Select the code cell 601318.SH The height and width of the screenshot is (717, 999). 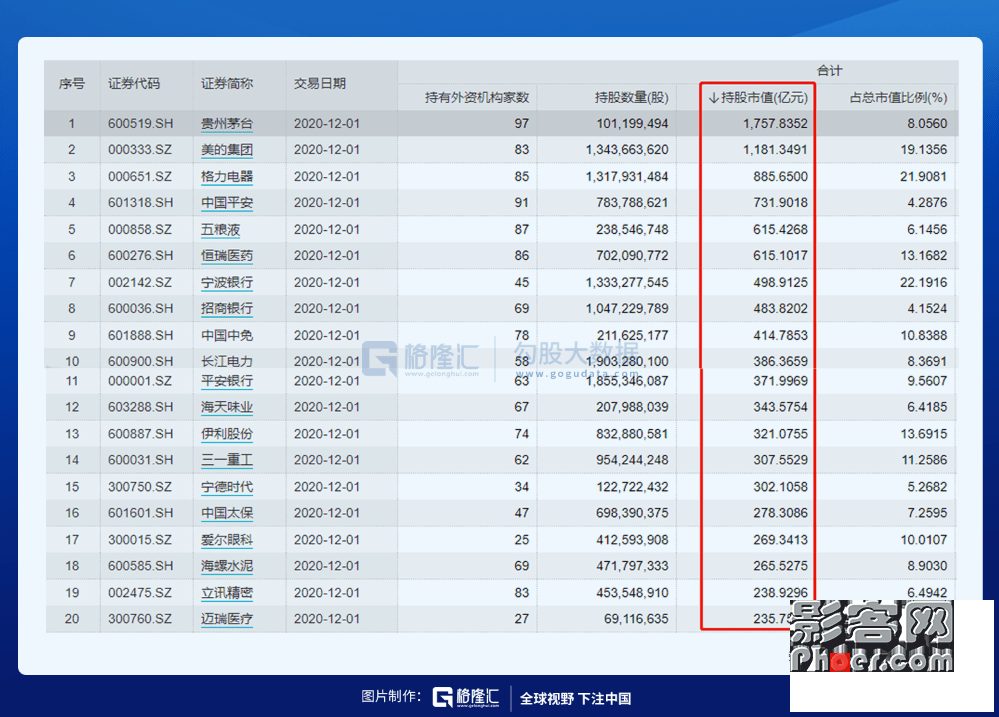click(140, 203)
